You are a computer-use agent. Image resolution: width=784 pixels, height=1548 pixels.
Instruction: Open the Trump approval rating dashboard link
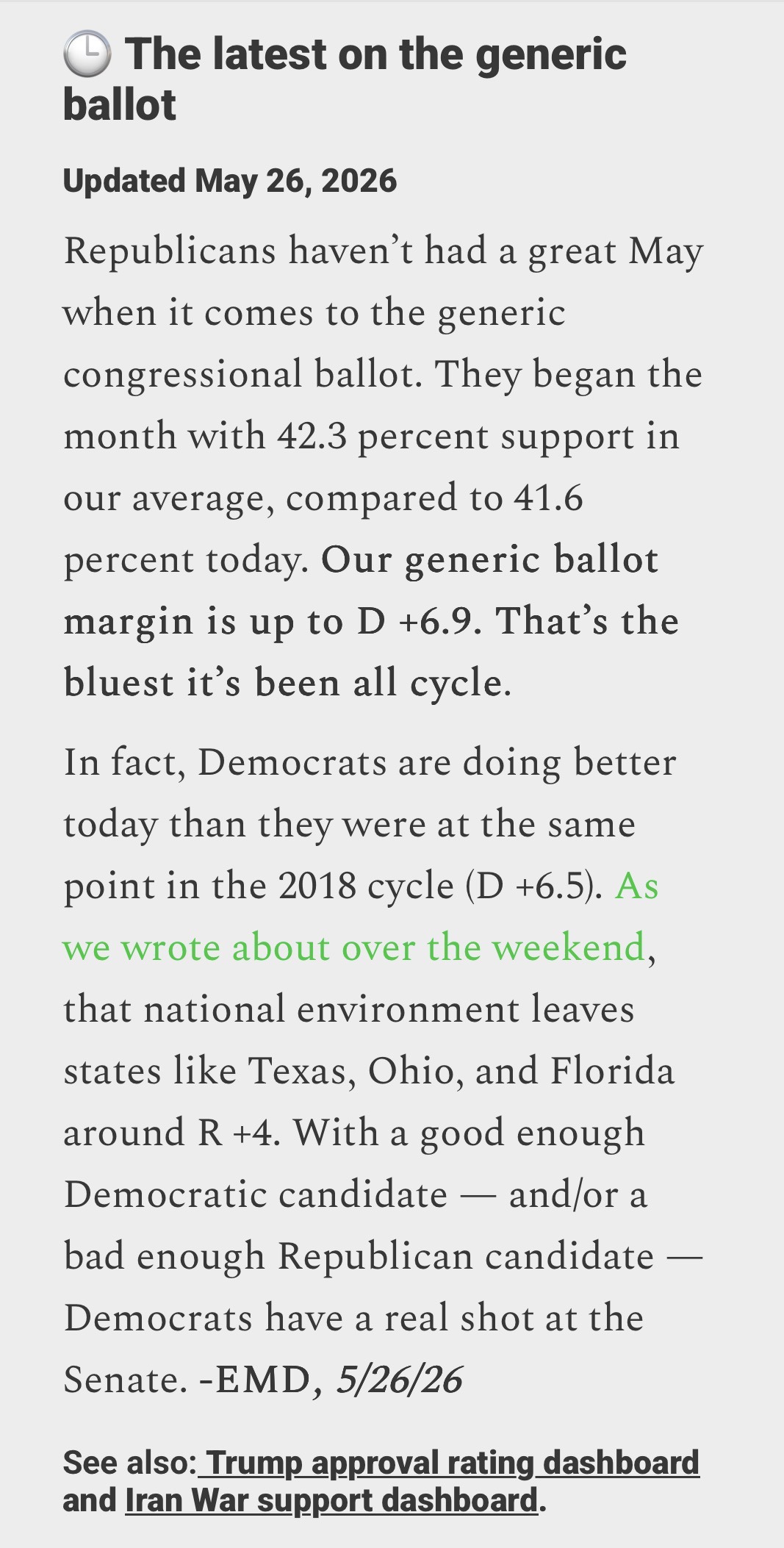click(x=448, y=1463)
